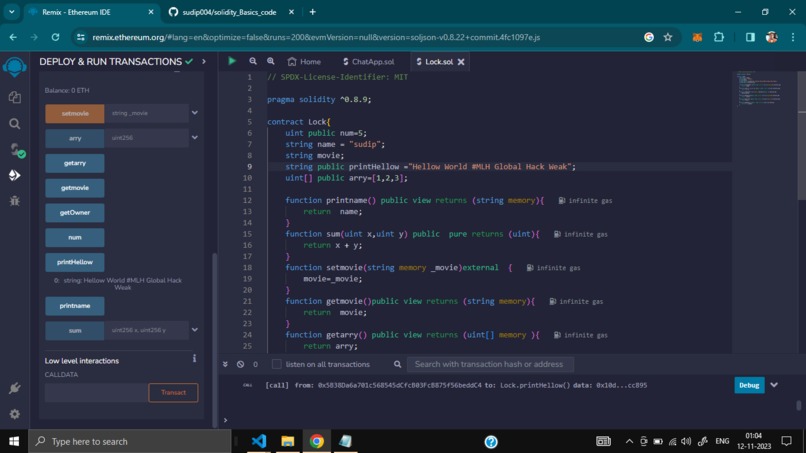806x453 pixels.
Task: Show hidden system tray icons
Action: [629, 441]
